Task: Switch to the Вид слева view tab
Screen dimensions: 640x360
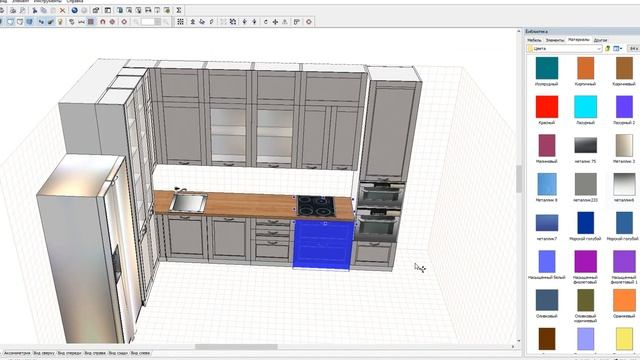Action: tap(140, 353)
